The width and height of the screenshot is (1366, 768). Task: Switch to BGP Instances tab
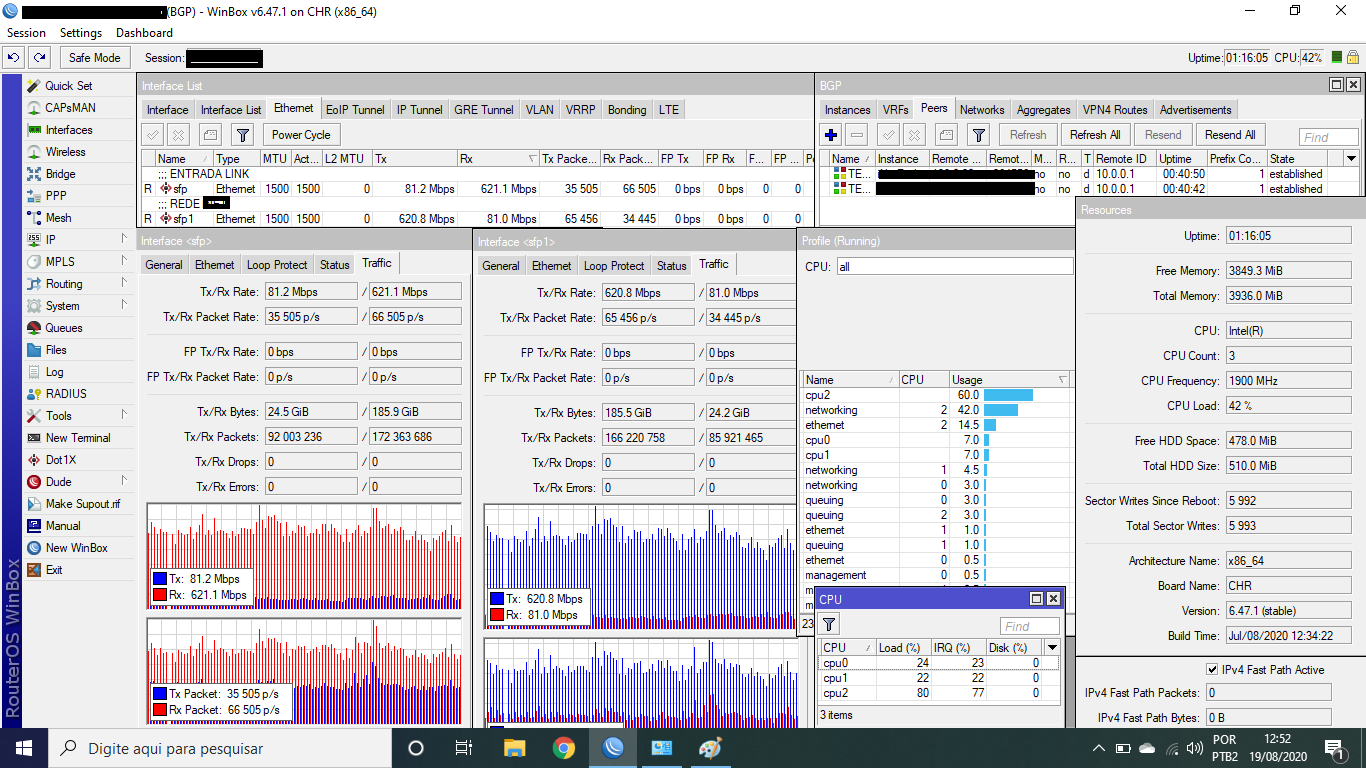pyautogui.click(x=847, y=110)
